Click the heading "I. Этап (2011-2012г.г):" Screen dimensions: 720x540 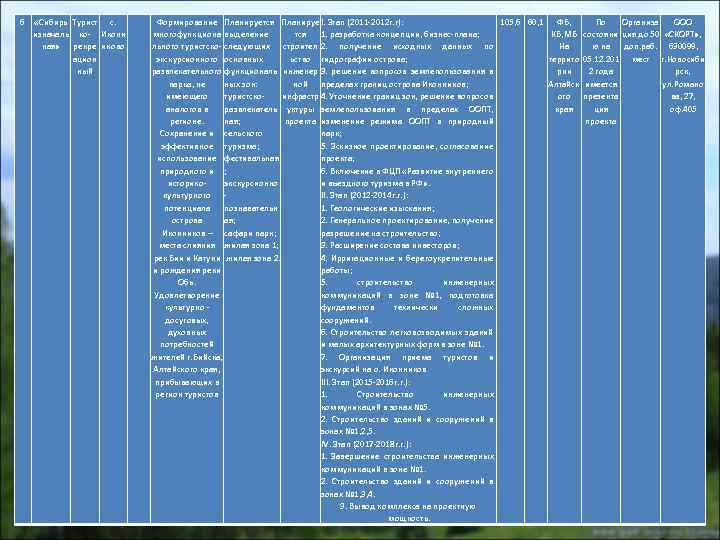(x=362, y=22)
